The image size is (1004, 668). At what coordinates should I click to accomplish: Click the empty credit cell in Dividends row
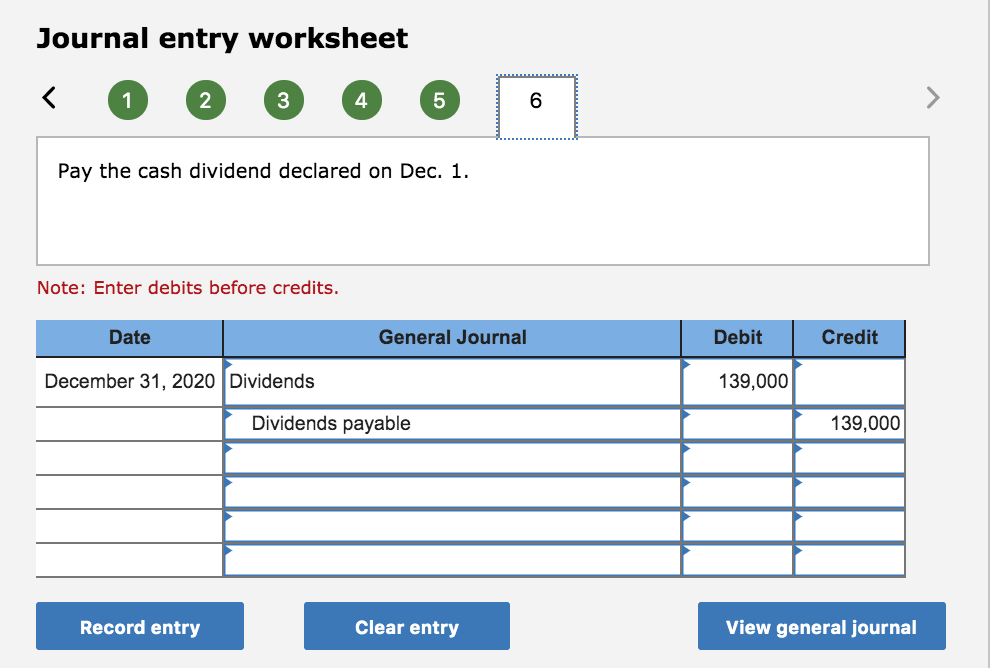pos(850,382)
